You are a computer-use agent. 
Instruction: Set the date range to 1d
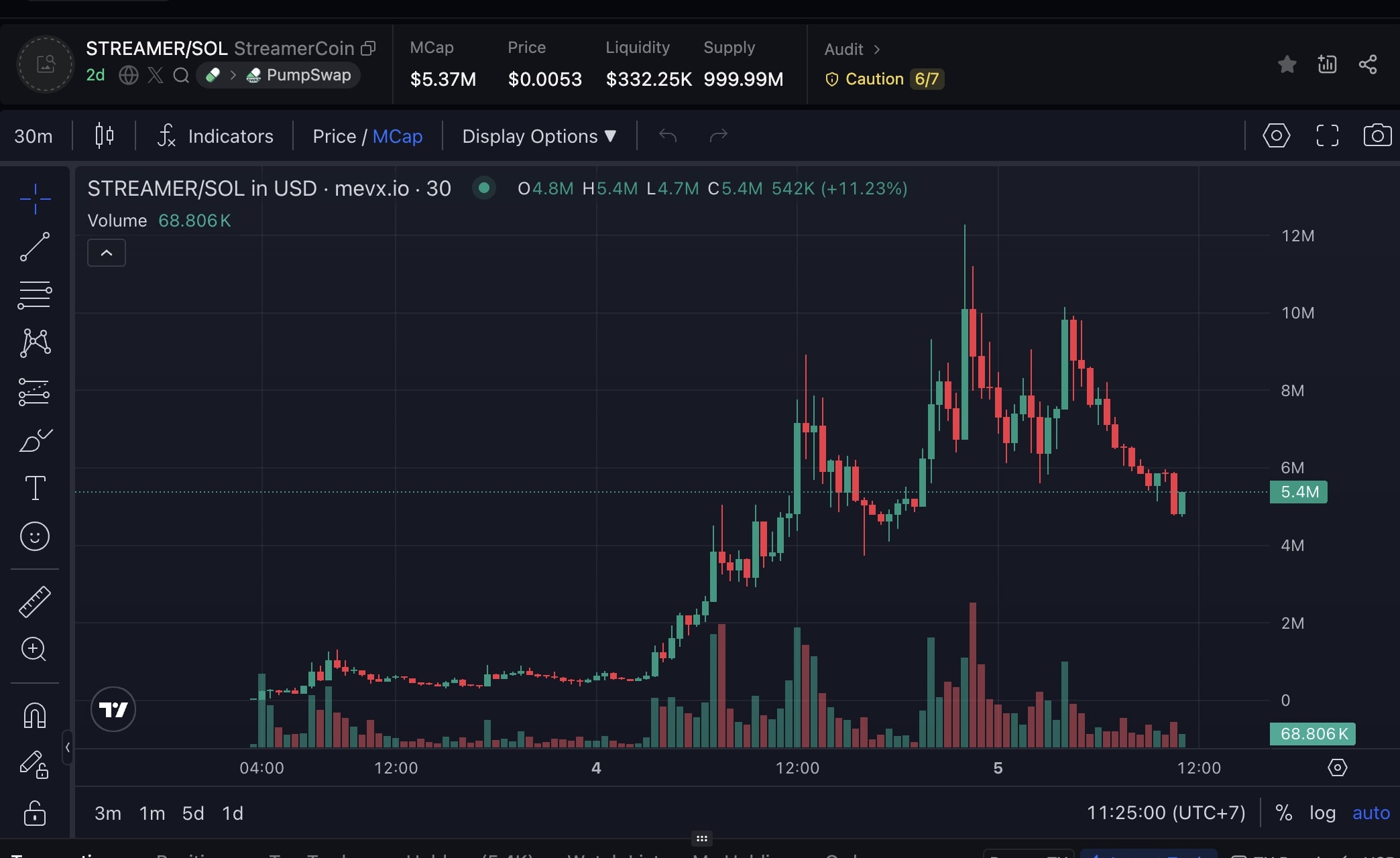coord(233,813)
